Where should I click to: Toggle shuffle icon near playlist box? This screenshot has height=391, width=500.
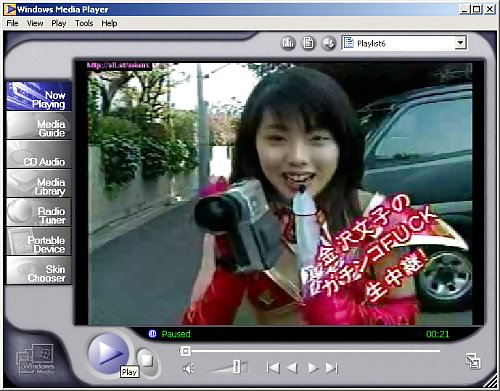(328, 43)
